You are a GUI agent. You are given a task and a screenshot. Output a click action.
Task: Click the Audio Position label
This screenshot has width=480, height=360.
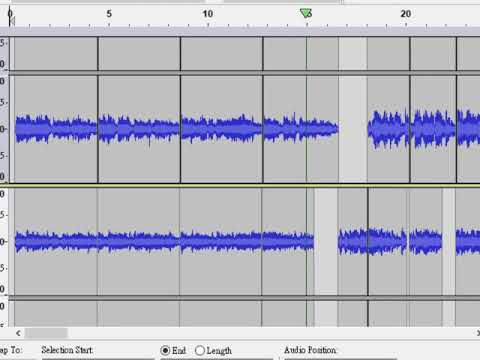click(310, 350)
